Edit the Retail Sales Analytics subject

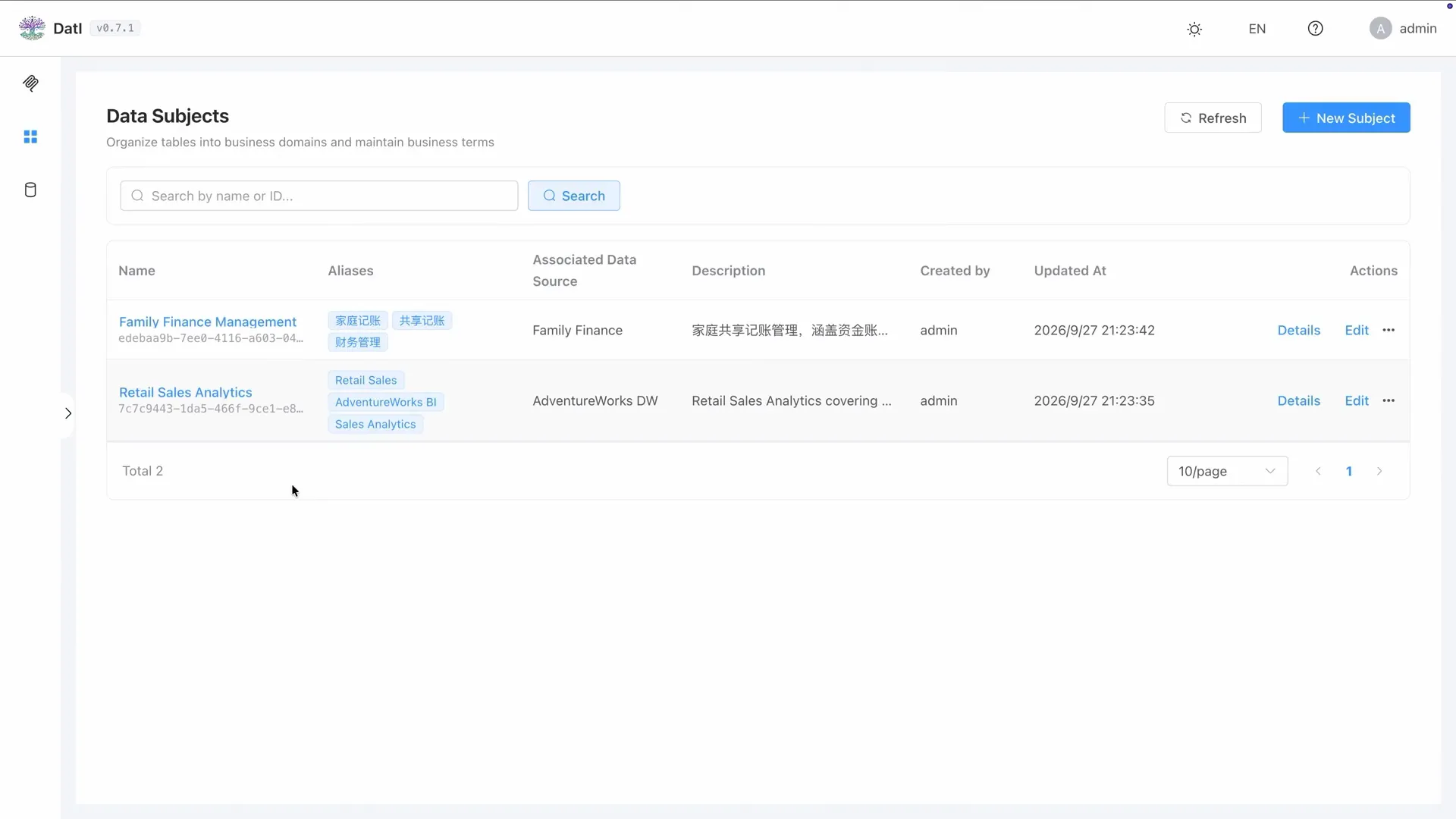pyautogui.click(x=1357, y=400)
